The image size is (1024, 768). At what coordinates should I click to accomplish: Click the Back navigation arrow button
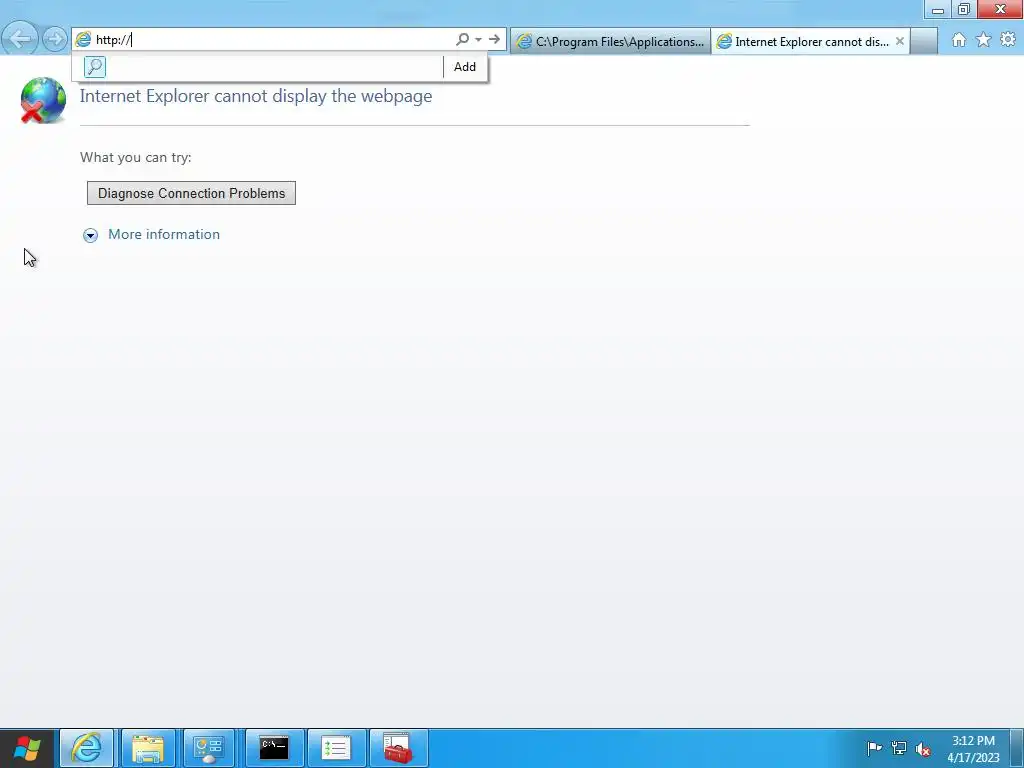(20, 39)
